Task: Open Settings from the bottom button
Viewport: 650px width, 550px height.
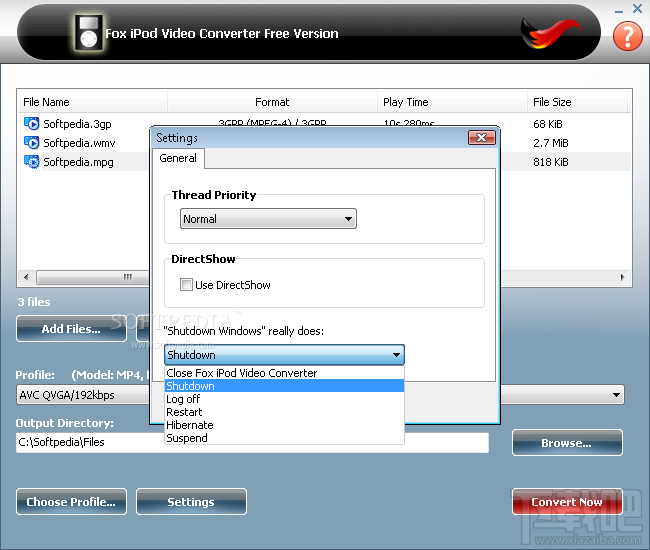Action: click(x=191, y=502)
